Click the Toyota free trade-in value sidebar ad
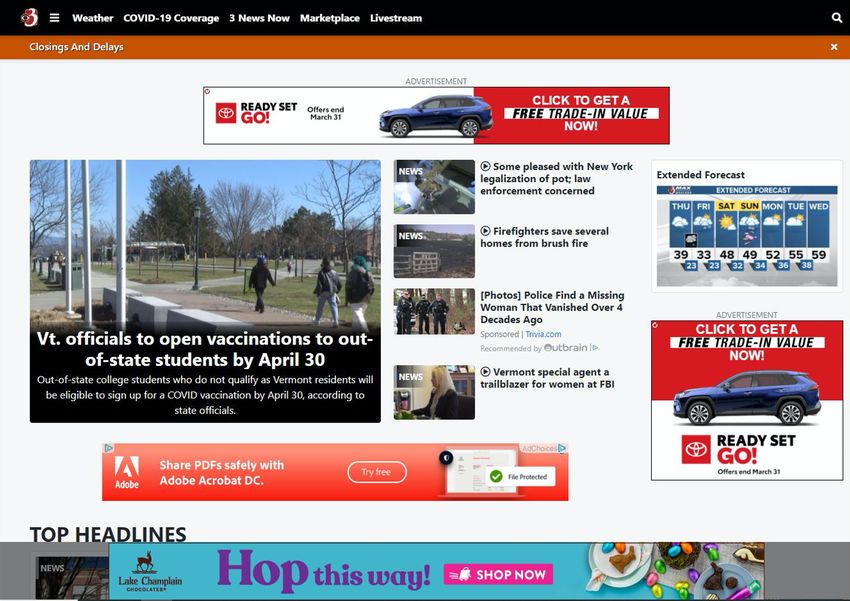This screenshot has width=850, height=601. (747, 400)
